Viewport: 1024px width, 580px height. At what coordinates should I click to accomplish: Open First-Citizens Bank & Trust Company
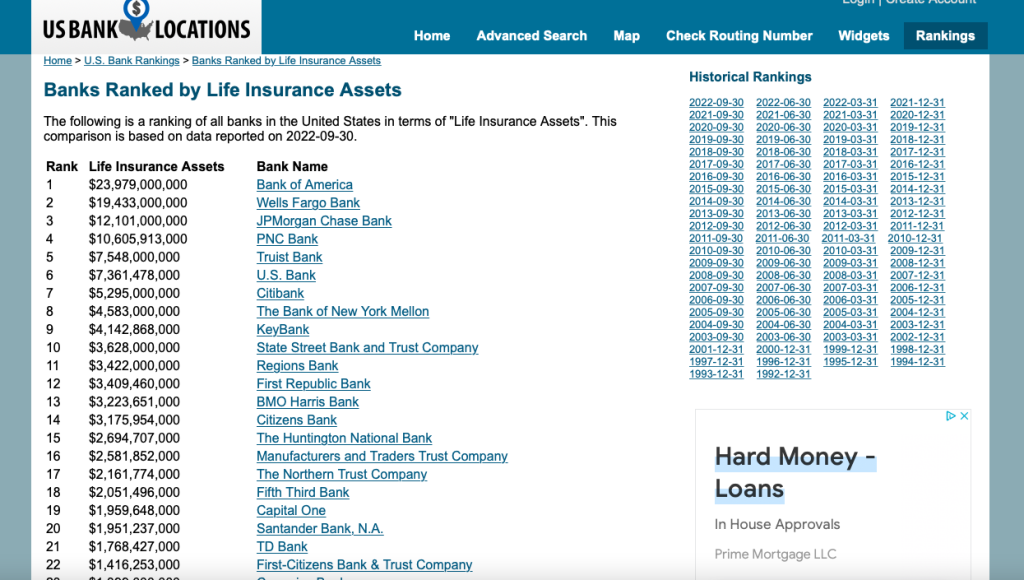(364, 564)
